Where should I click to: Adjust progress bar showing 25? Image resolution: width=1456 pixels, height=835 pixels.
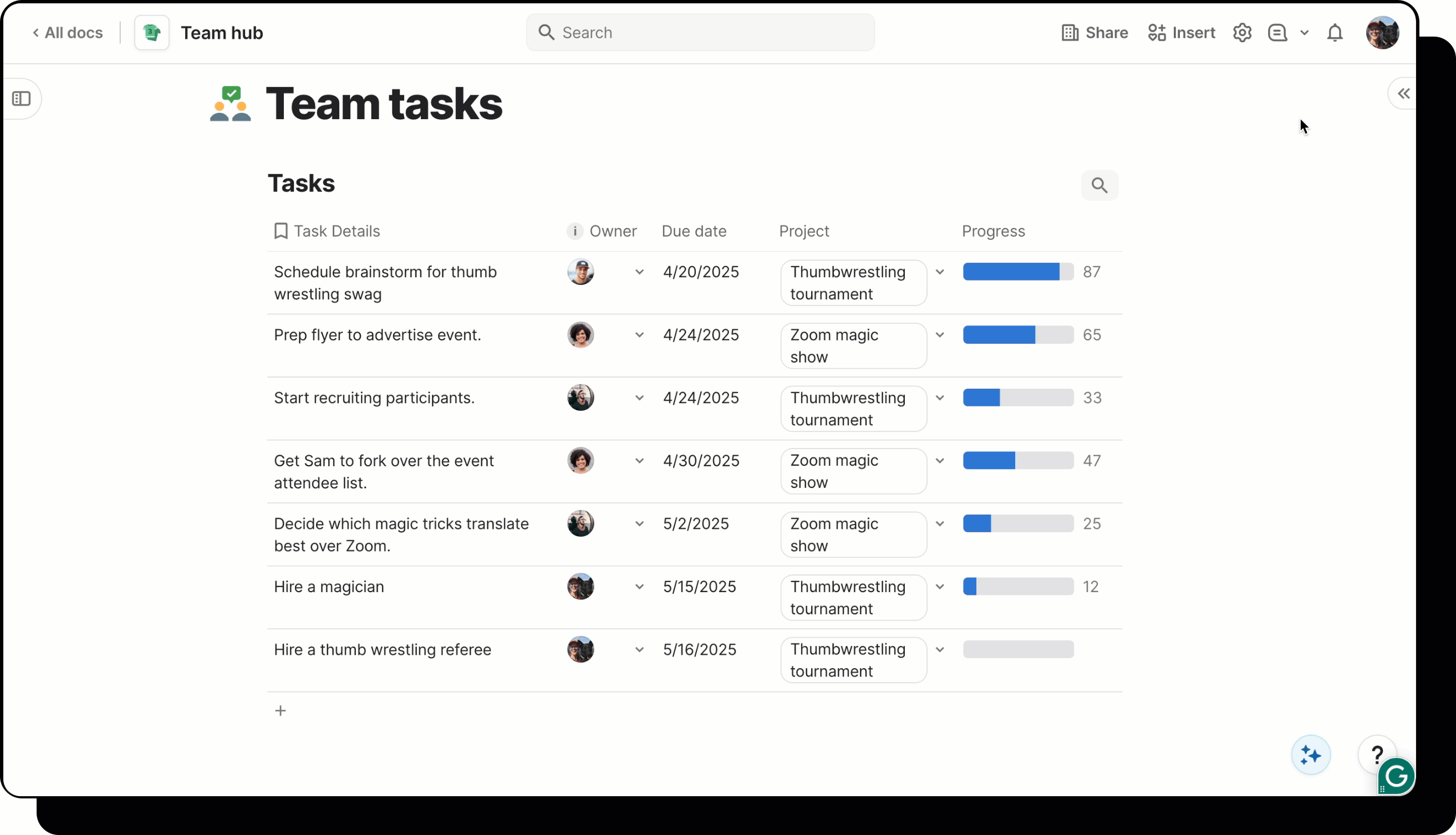coord(1018,524)
